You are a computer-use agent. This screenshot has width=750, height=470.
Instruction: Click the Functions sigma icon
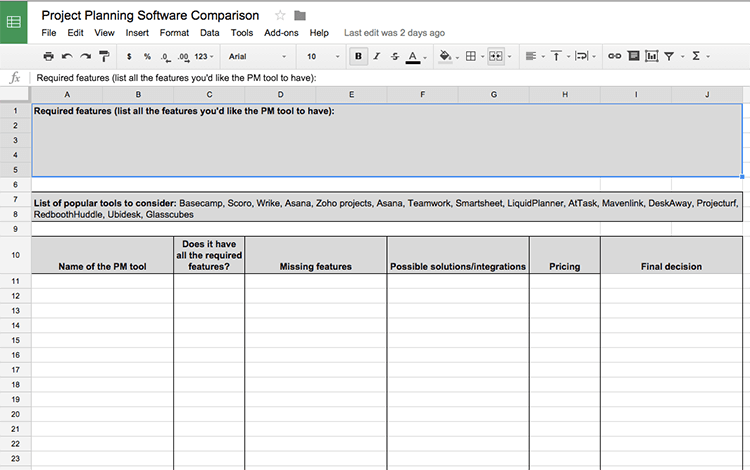coord(696,56)
